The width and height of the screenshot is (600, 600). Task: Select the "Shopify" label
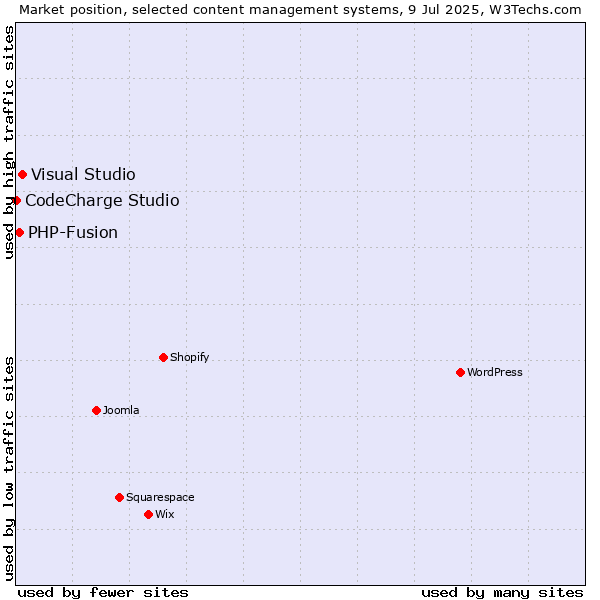189,357
